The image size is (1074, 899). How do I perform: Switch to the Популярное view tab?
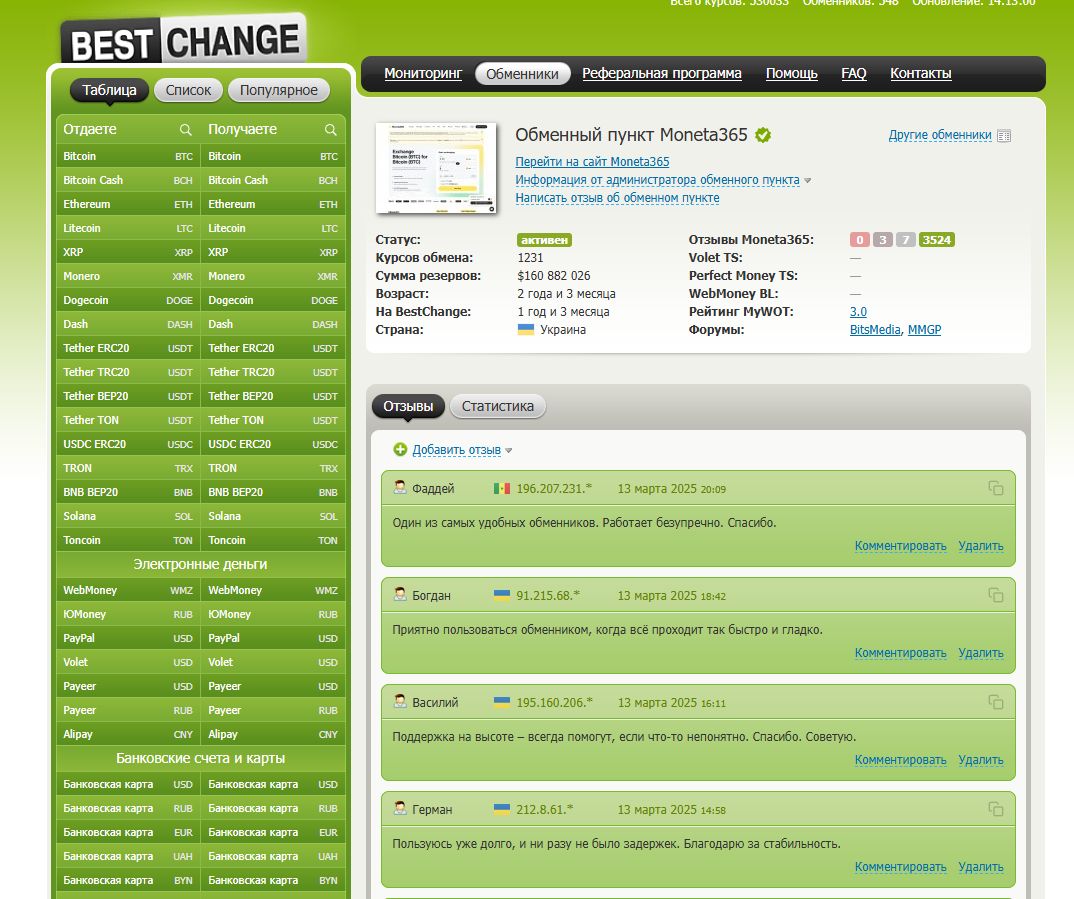tap(278, 90)
